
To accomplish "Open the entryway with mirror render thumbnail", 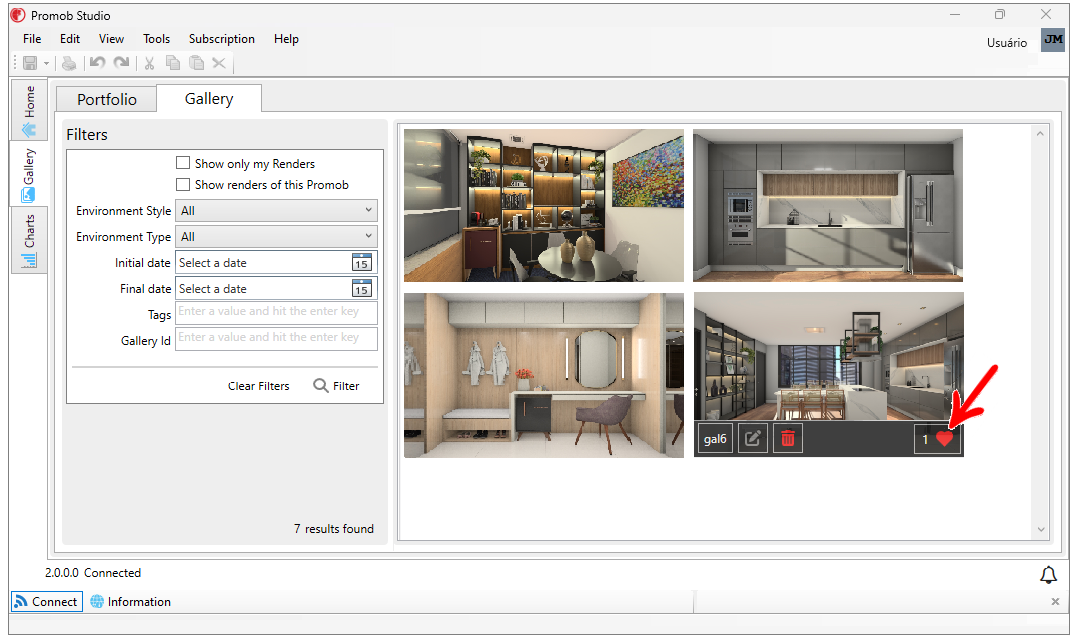I will pyautogui.click(x=544, y=375).
